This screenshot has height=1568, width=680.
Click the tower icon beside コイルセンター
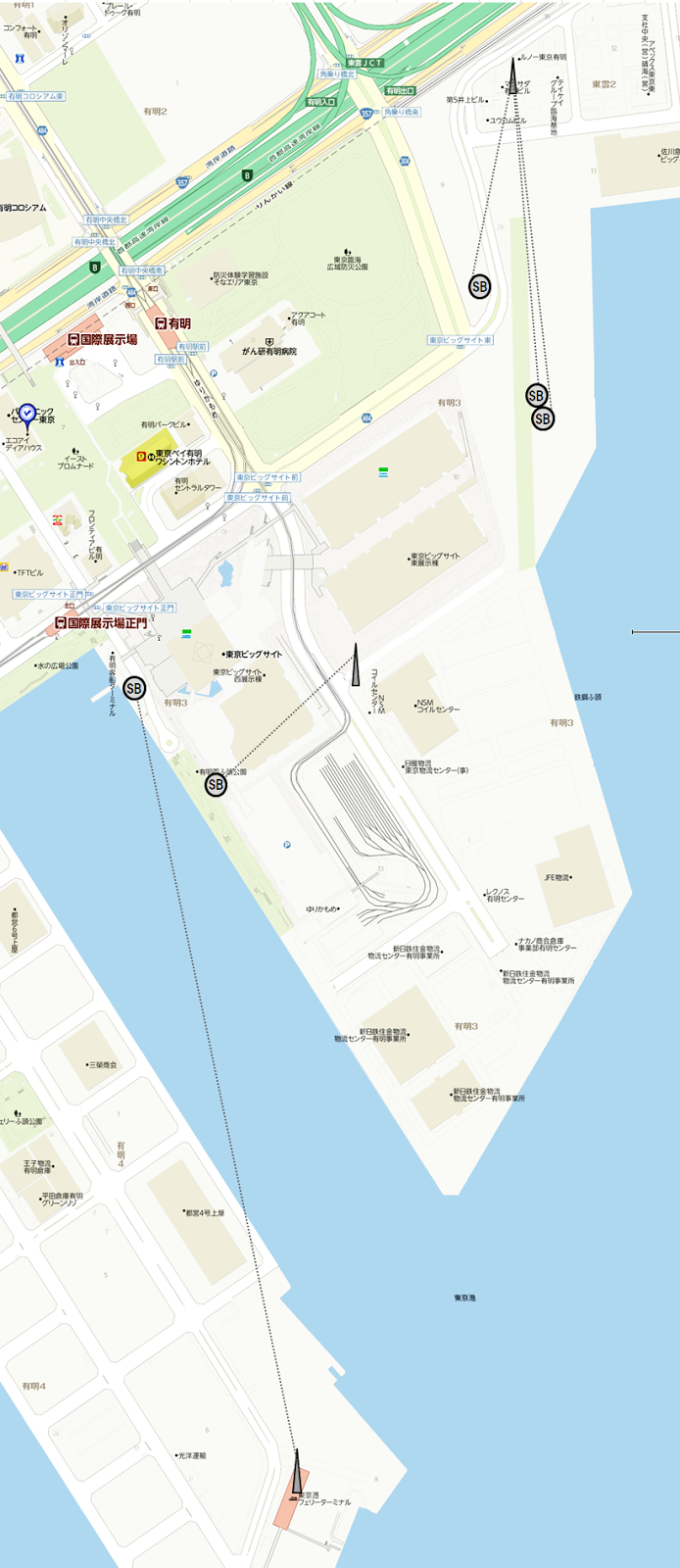[x=357, y=665]
